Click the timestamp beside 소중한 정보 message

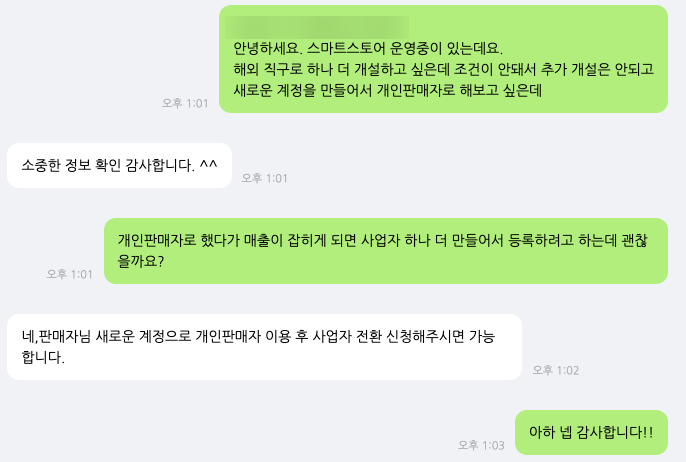click(264, 178)
